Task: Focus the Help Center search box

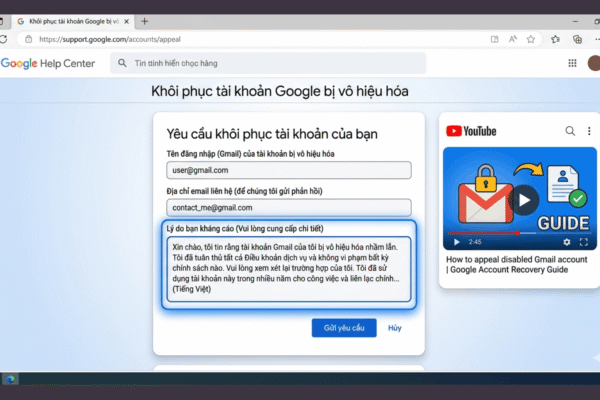Action: click(268, 63)
